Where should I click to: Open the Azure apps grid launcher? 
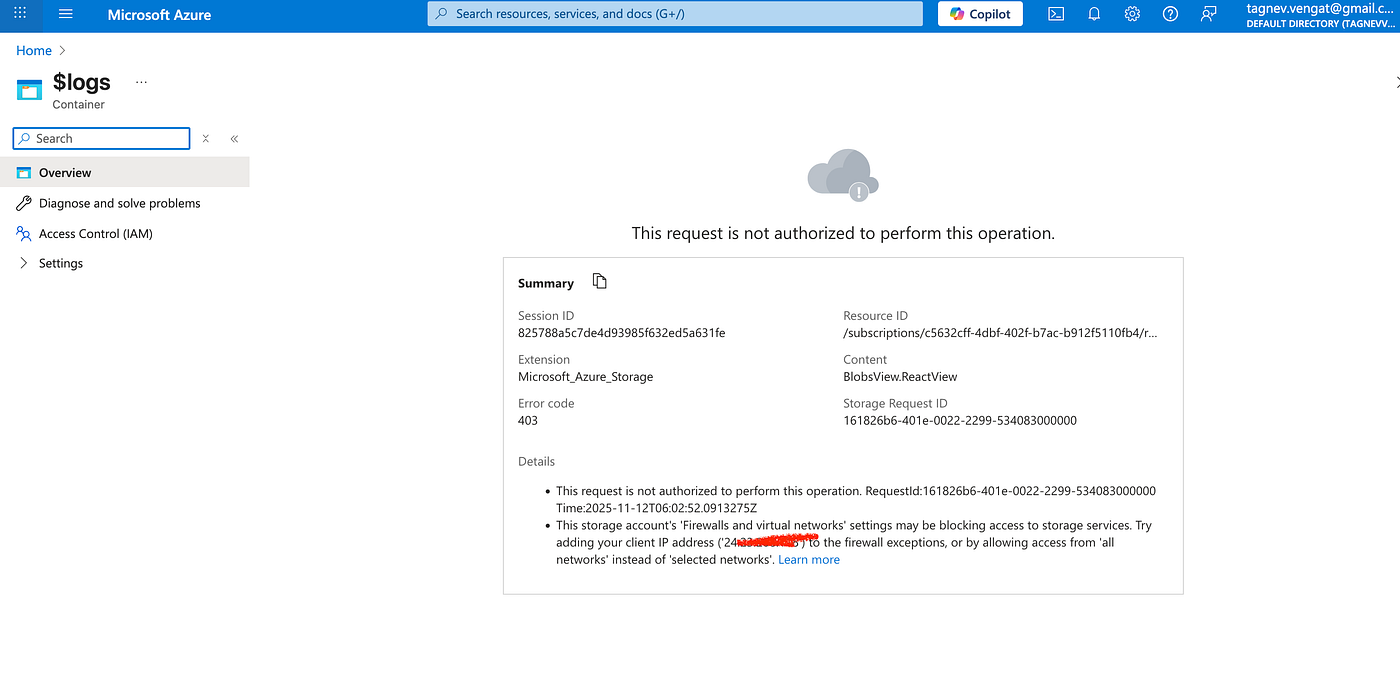tap(20, 14)
